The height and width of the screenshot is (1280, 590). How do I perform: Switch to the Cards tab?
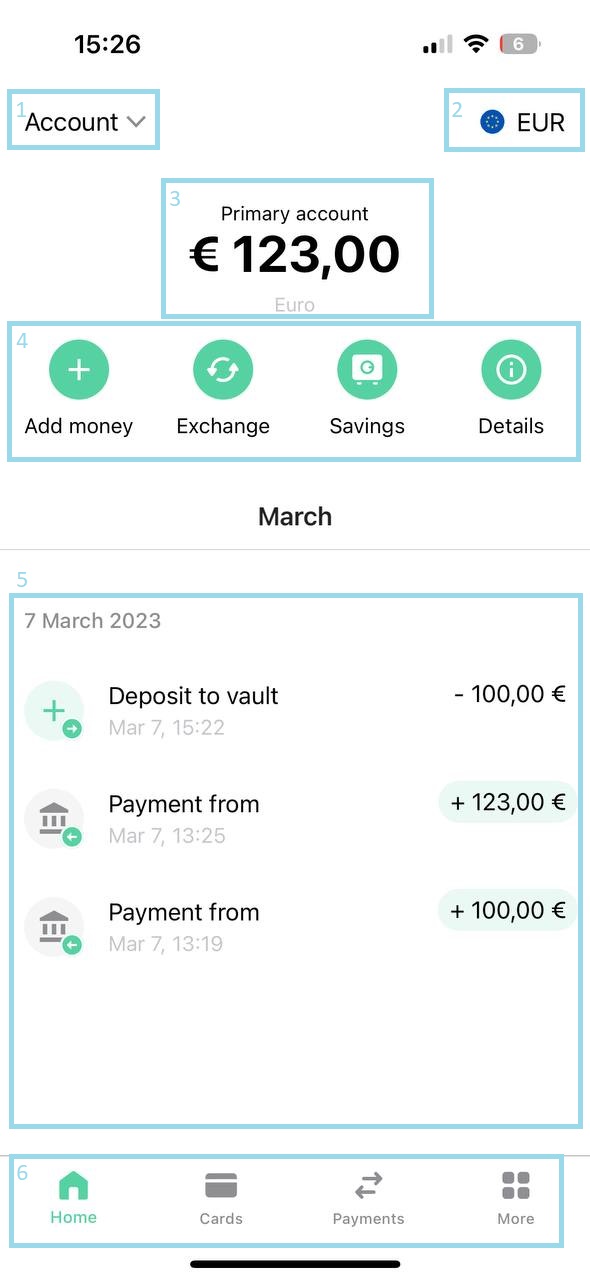221,1199
